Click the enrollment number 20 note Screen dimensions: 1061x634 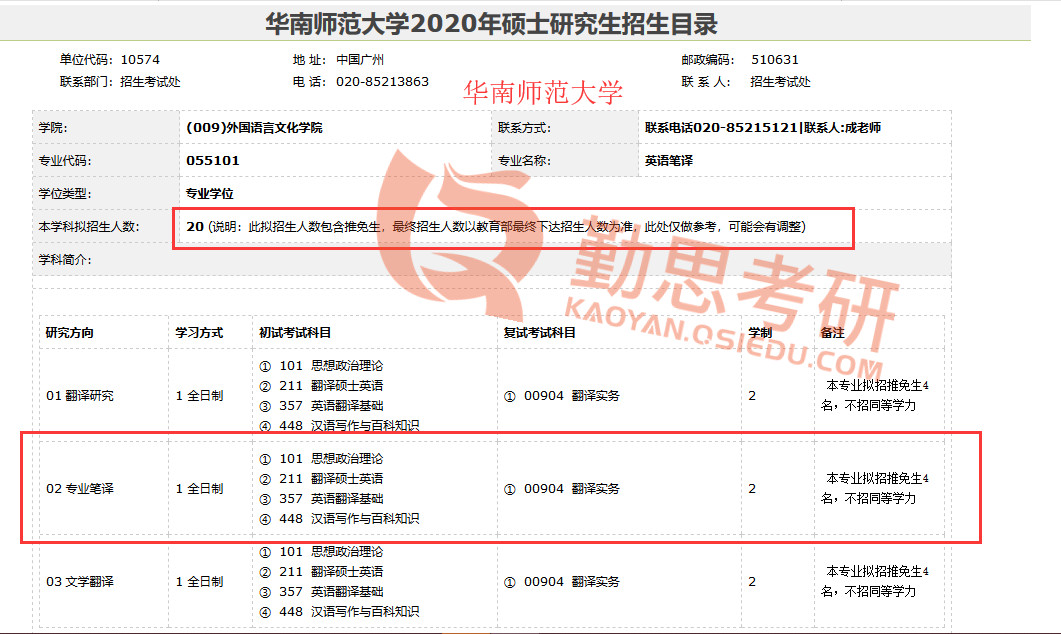(496, 227)
